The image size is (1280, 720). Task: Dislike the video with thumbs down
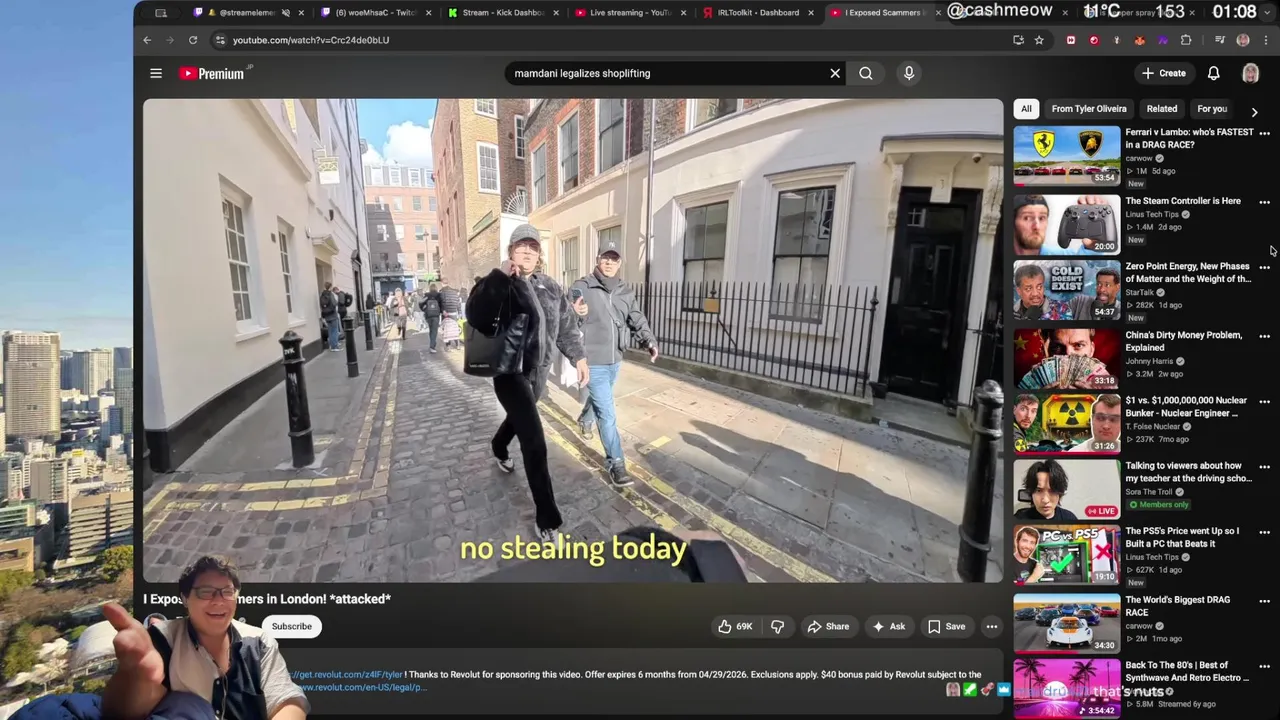tap(777, 627)
